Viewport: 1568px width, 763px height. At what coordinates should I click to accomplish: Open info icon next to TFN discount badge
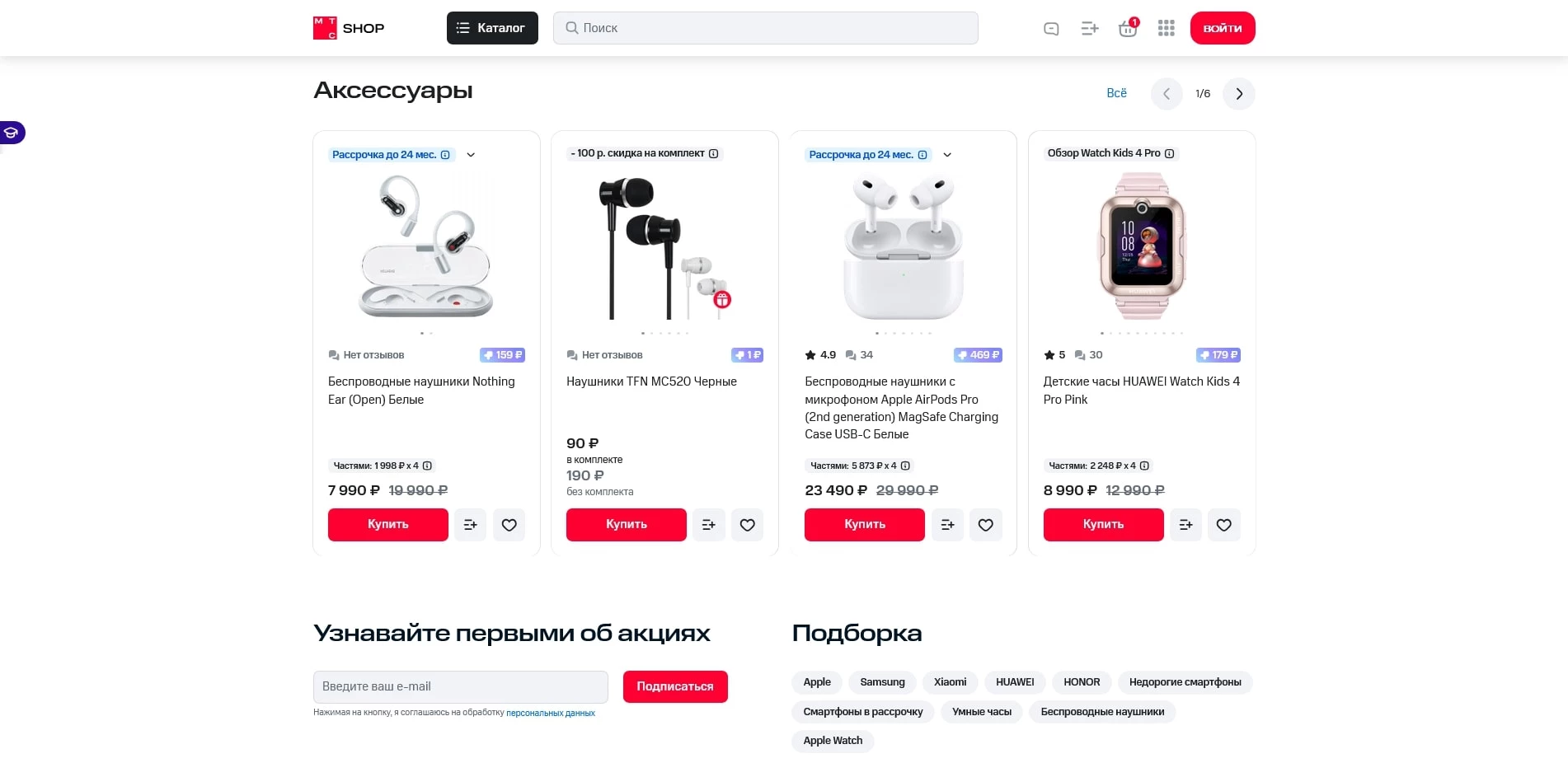713,153
